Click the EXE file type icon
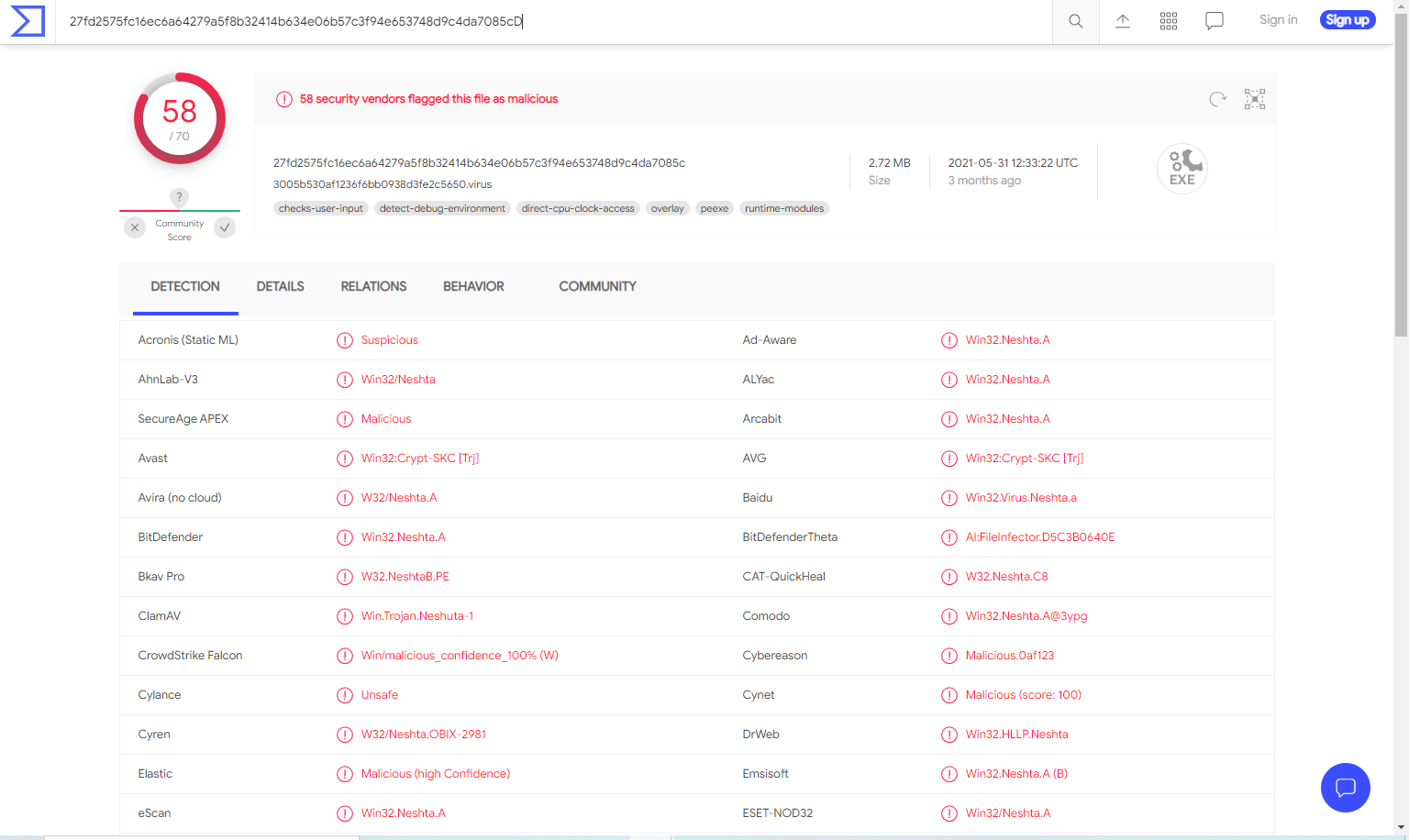Screen dimensions: 1409x840 click(x=1182, y=169)
